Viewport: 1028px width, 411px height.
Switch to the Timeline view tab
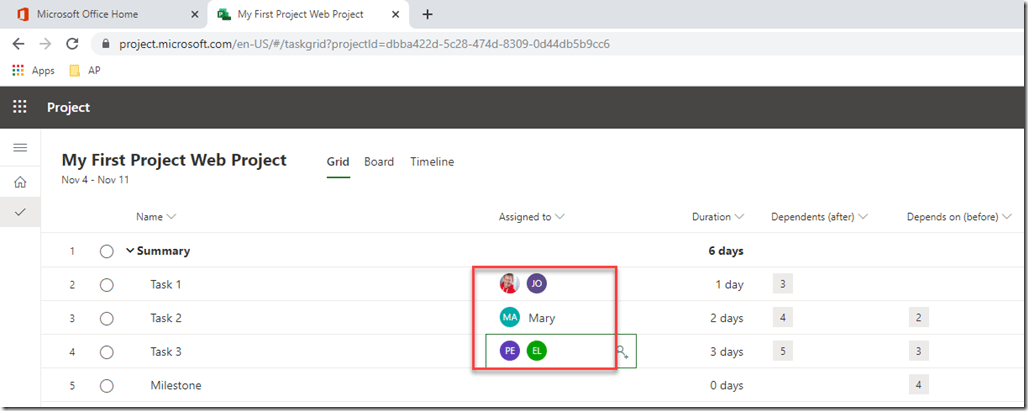coord(432,162)
